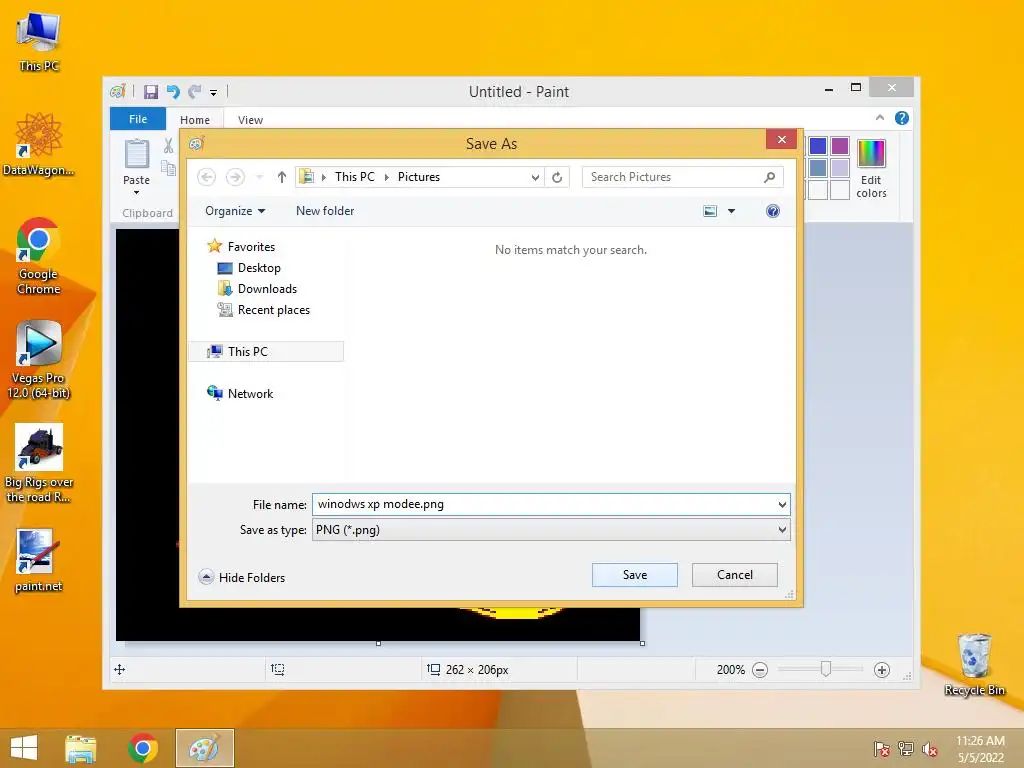Open the Customize Quick Access Toolbar arrow

[x=214, y=93]
